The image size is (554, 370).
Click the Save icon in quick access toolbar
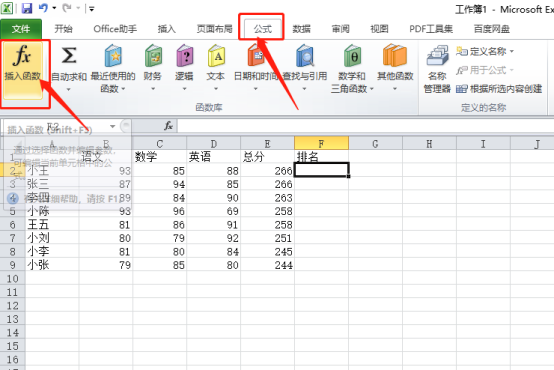27,8
